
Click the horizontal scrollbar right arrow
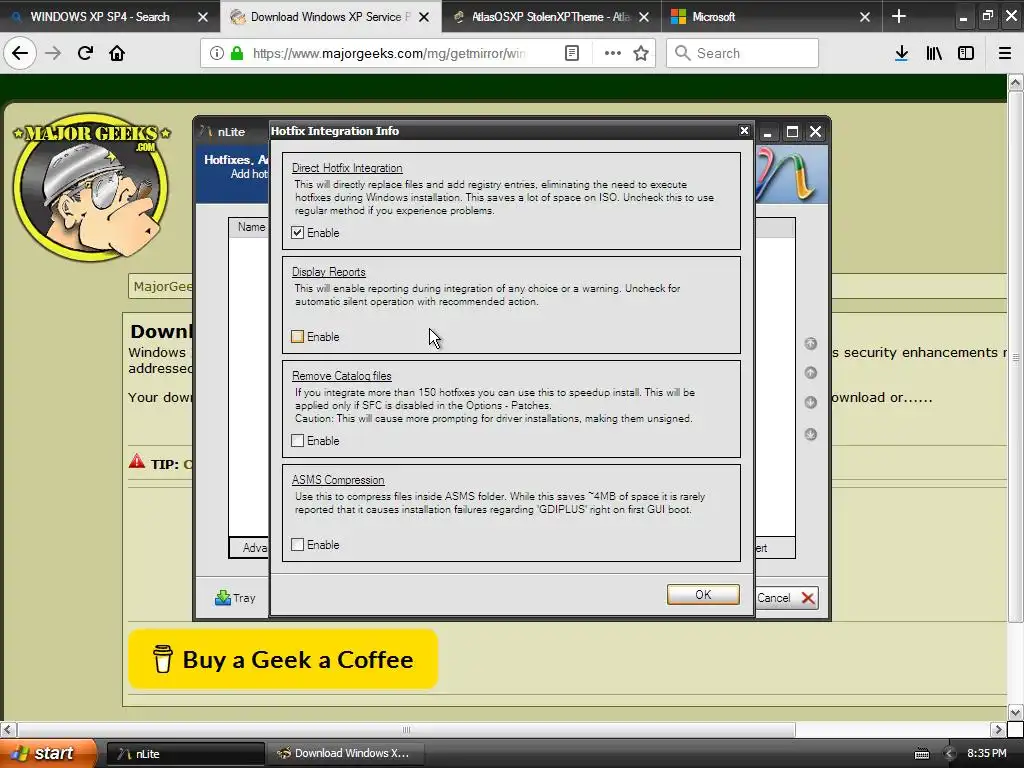pyautogui.click(x=998, y=729)
